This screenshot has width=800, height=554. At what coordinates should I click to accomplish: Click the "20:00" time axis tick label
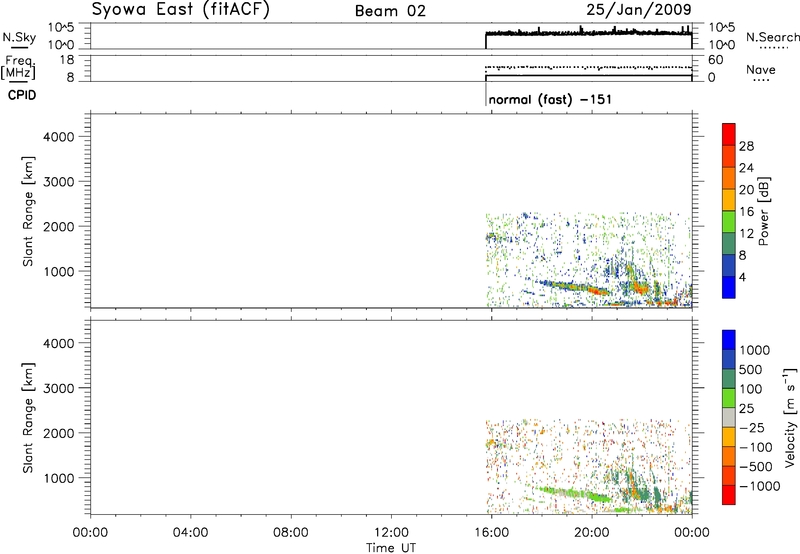[x=591, y=533]
